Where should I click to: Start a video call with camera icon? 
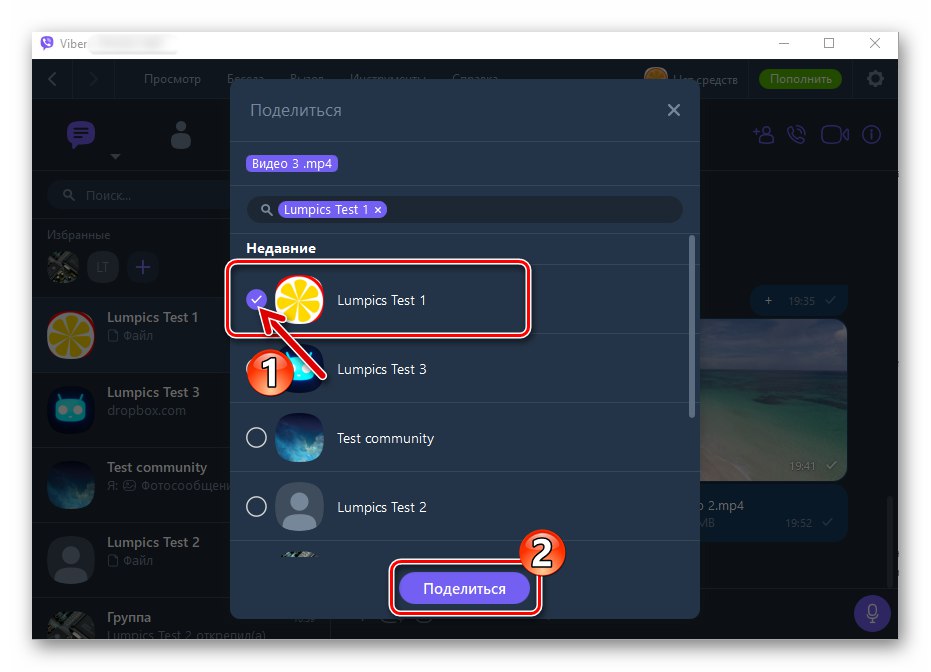(834, 135)
